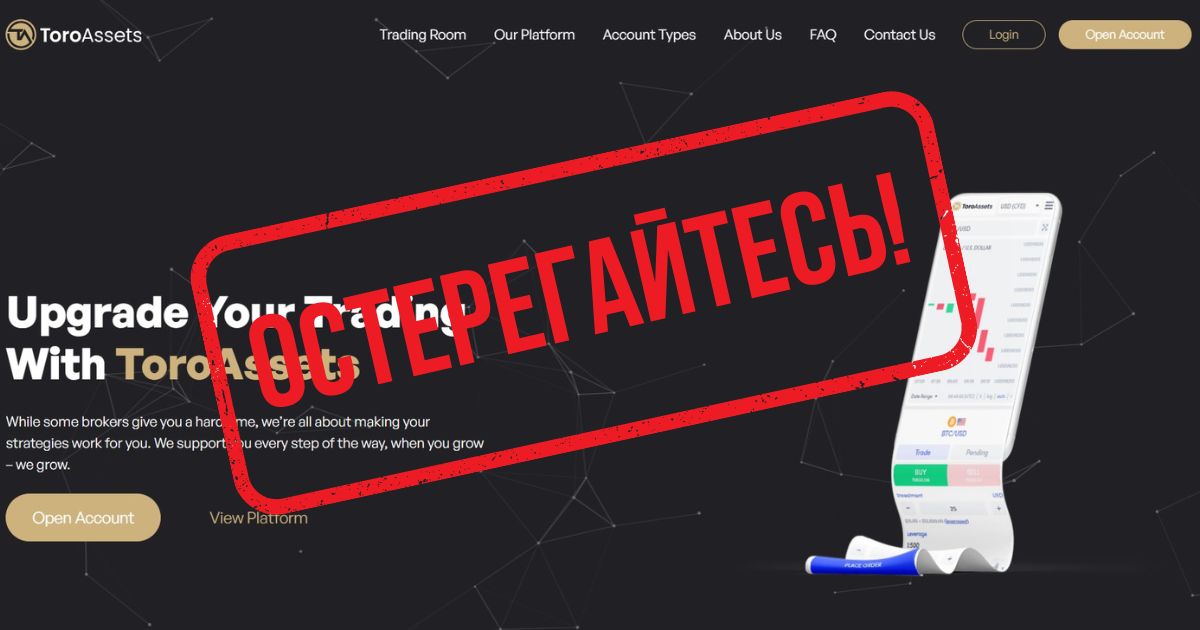Click the plus icon beside investment amount
This screenshot has height=630, width=1200.
point(998,509)
